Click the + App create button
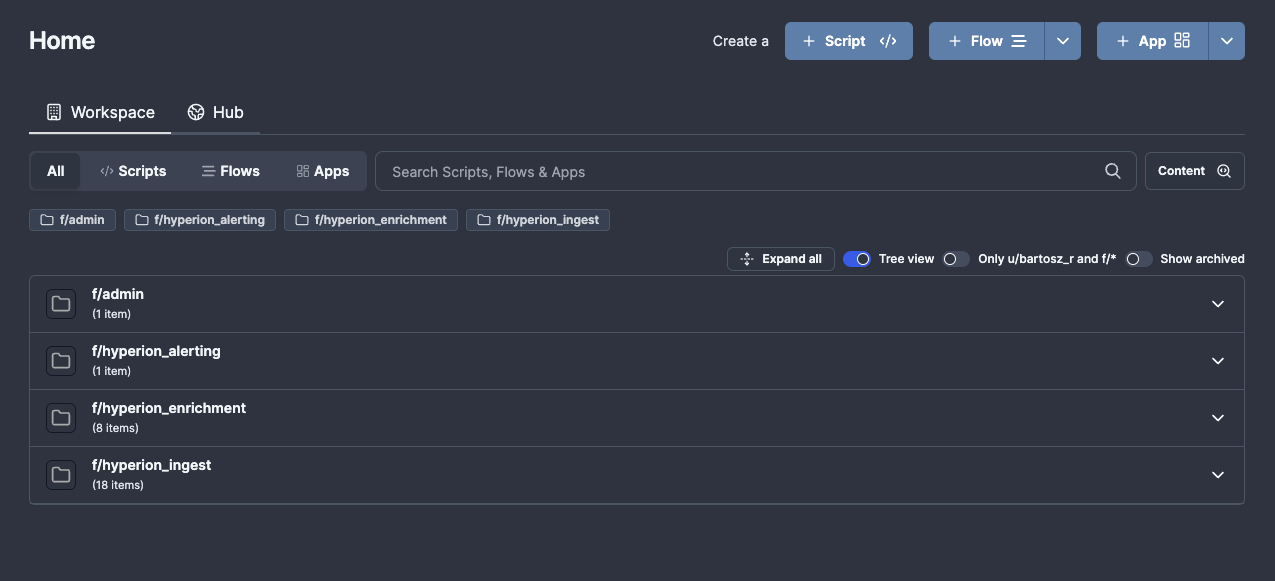The height and width of the screenshot is (581, 1275). coord(1152,41)
